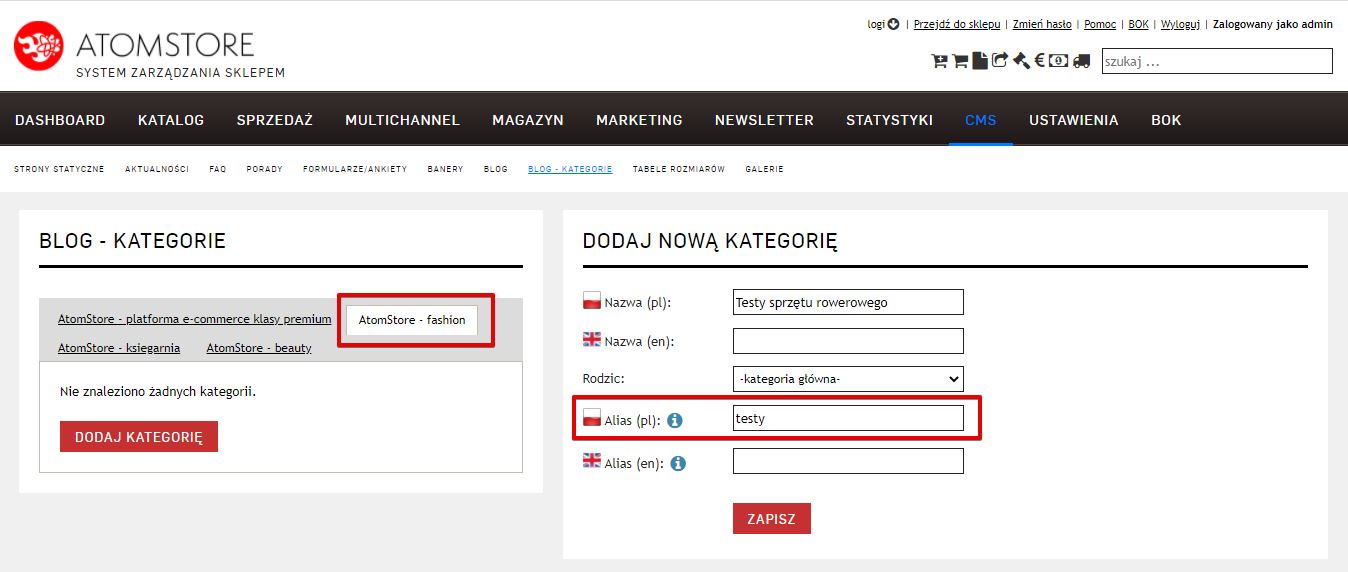This screenshot has width=1348, height=572.
Task: Click info icon next to Alias (en)
Action: [679, 464]
